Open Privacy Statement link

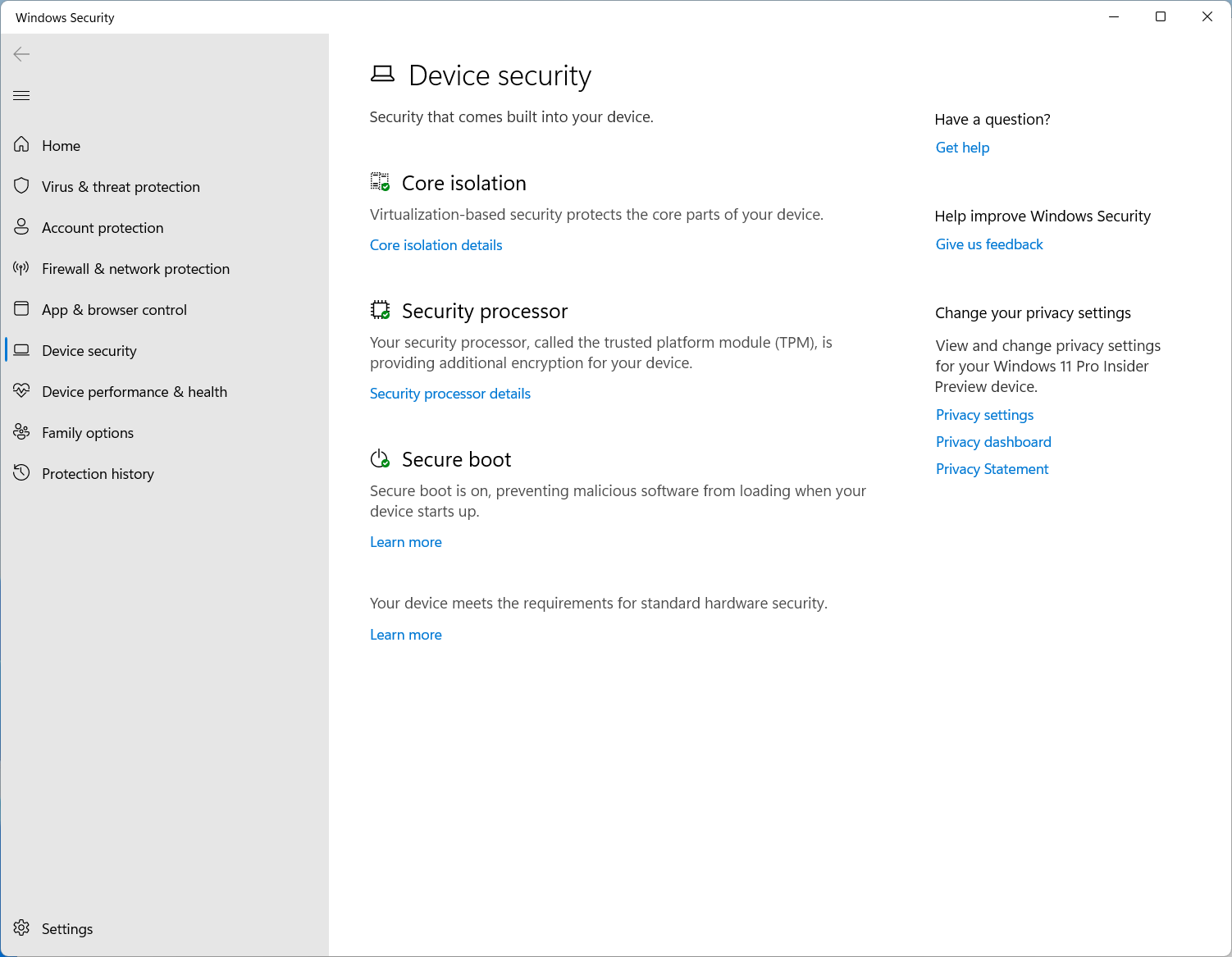coord(992,469)
